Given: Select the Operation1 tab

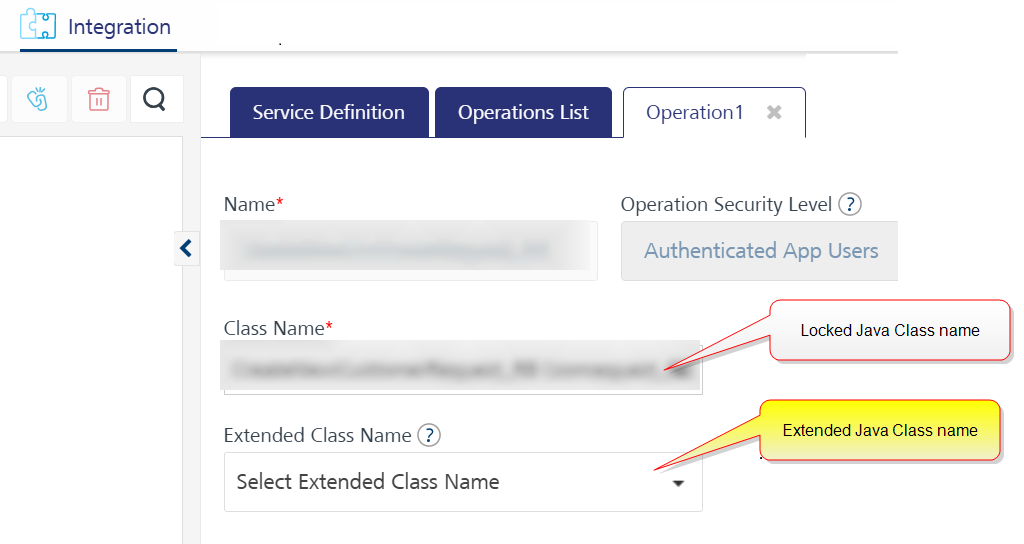Looking at the screenshot, I should 694,112.
